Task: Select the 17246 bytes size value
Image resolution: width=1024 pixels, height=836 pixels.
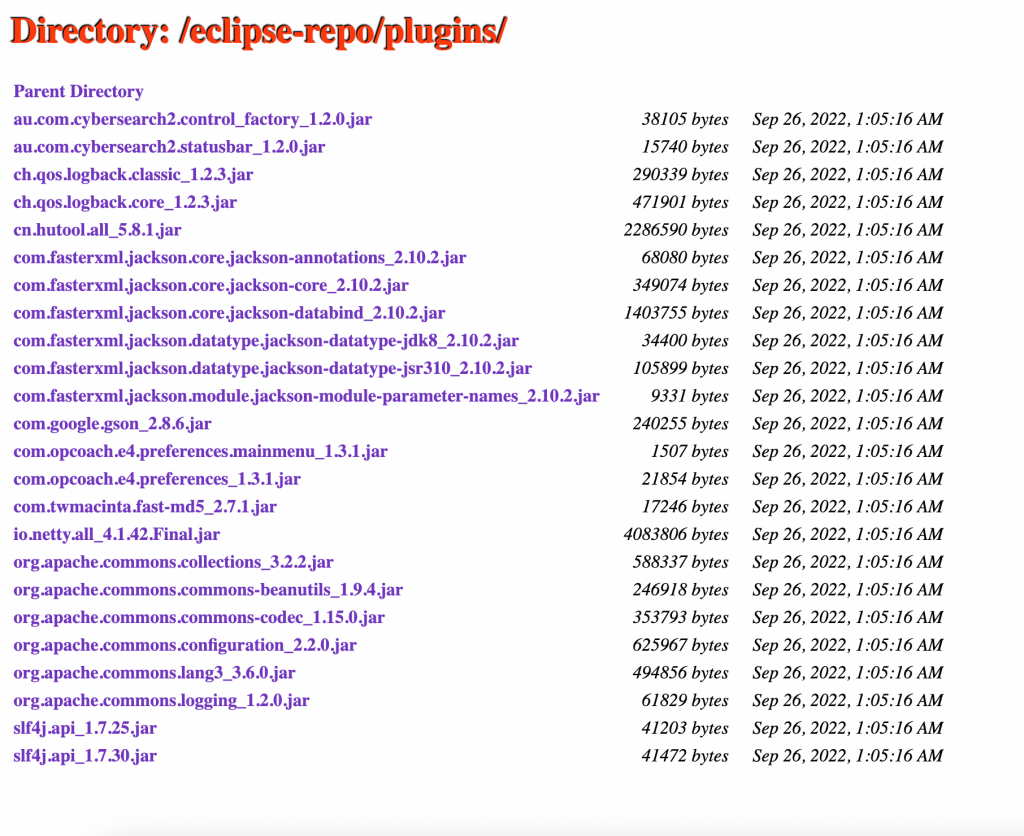Action: pyautogui.click(x=685, y=507)
